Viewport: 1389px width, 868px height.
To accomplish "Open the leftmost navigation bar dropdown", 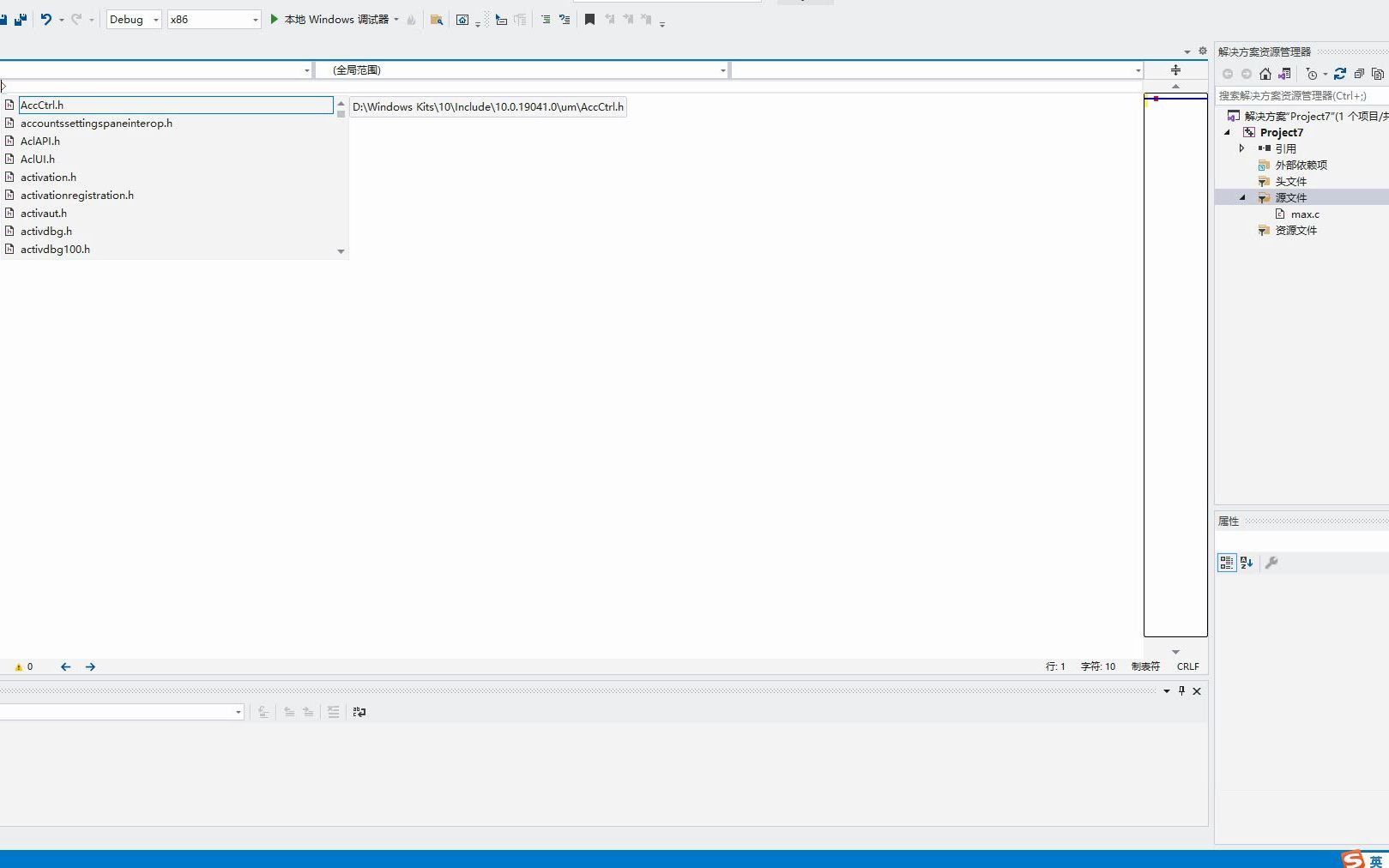I will click(x=155, y=70).
